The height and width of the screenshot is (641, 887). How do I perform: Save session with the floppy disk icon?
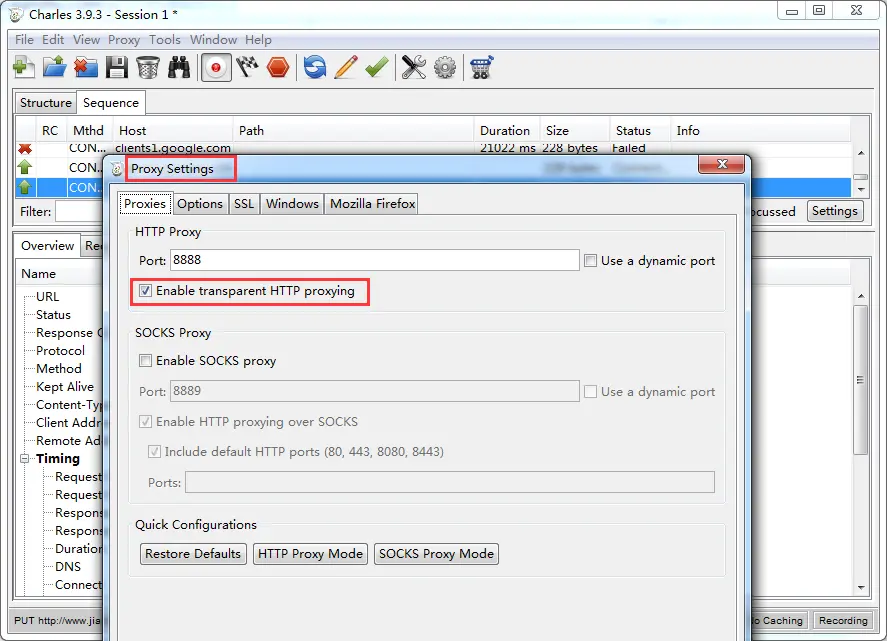coord(117,67)
